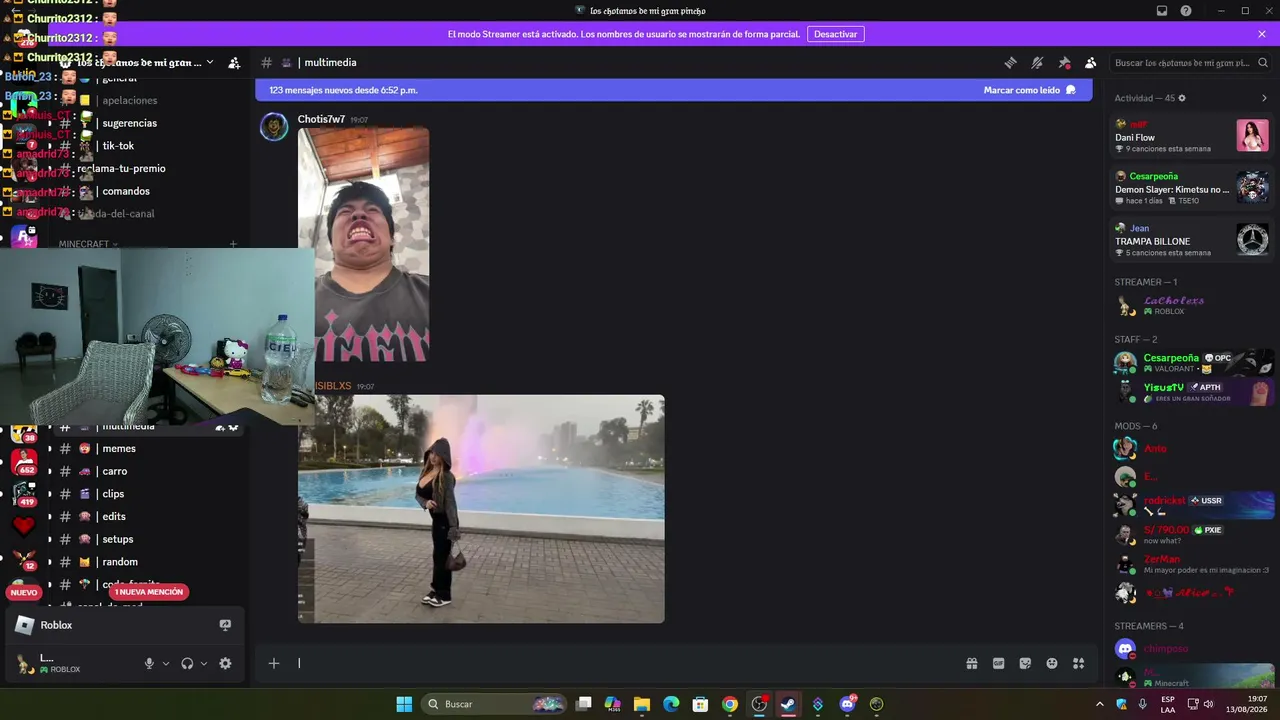Select YisusTV in the STAFF list
This screenshot has width=1280, height=720.
(1192, 391)
